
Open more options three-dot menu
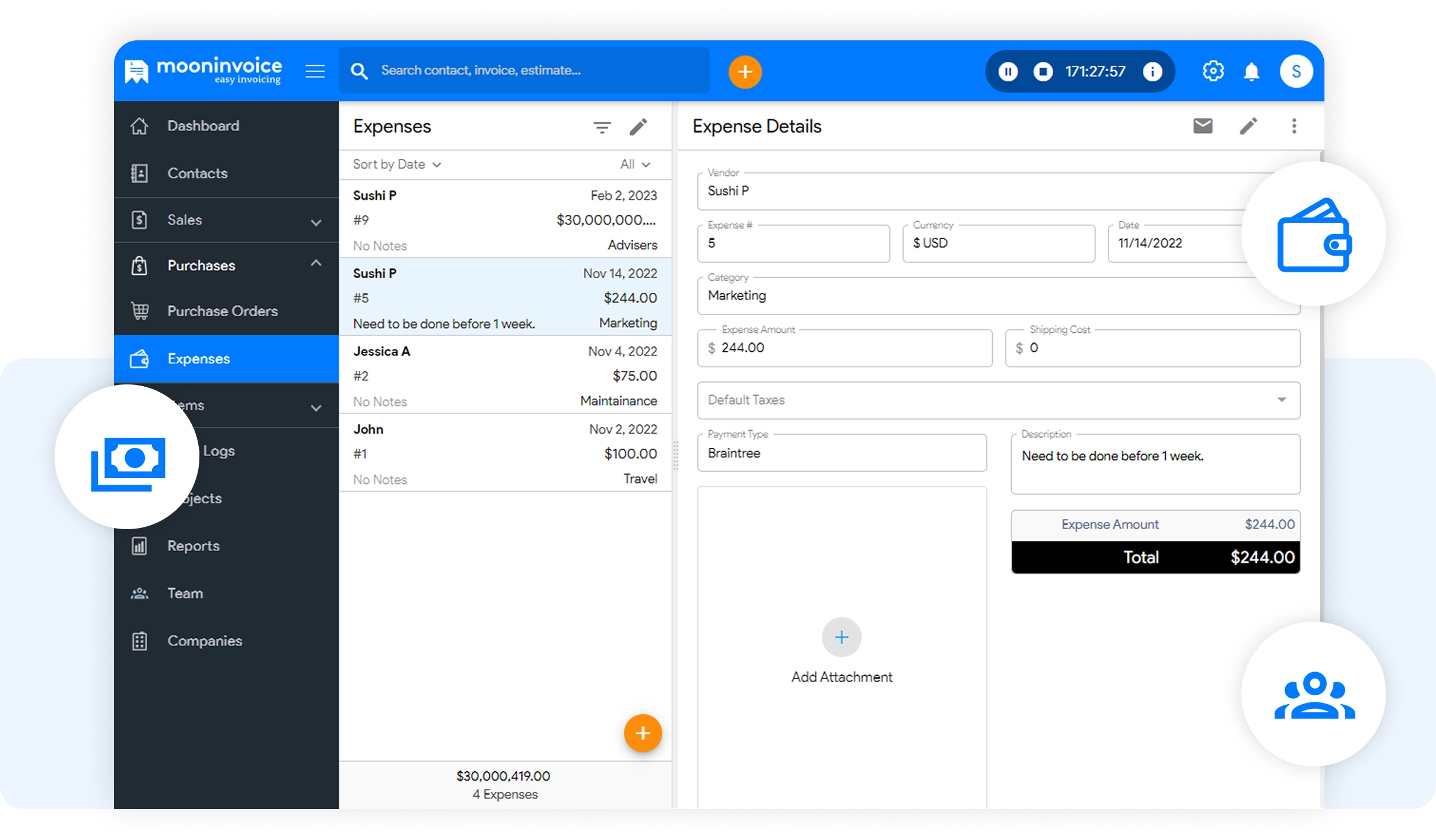tap(1294, 126)
